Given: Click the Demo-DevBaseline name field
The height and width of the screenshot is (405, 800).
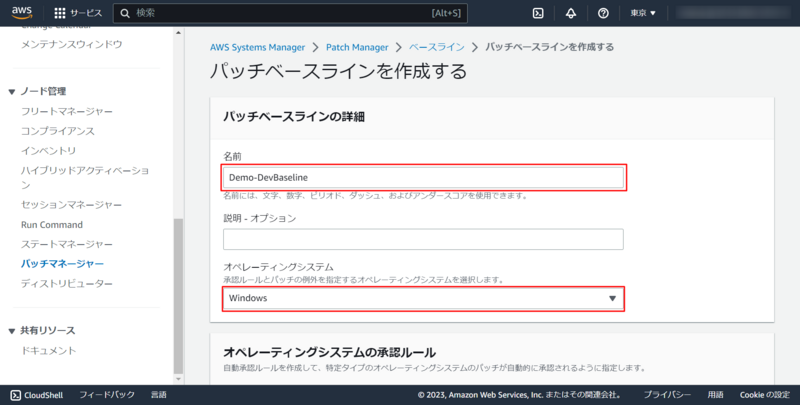Looking at the screenshot, I should [423, 178].
